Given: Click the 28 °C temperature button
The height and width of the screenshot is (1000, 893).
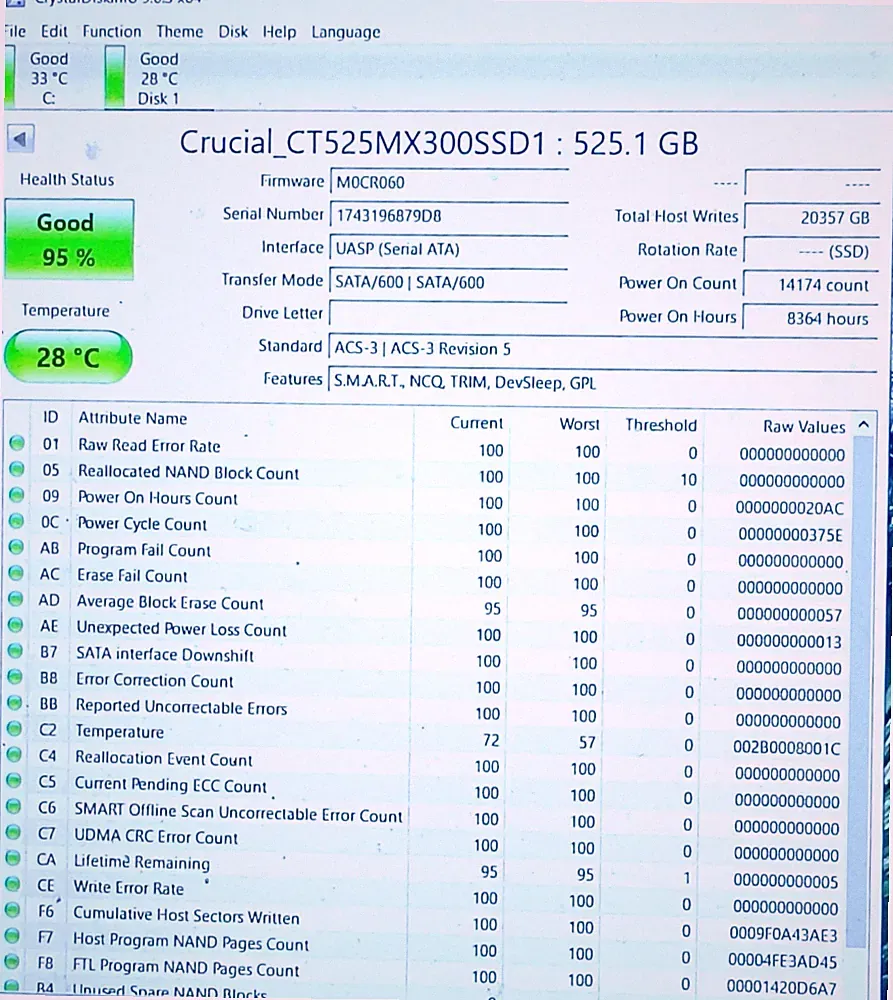Looking at the screenshot, I should (68, 357).
